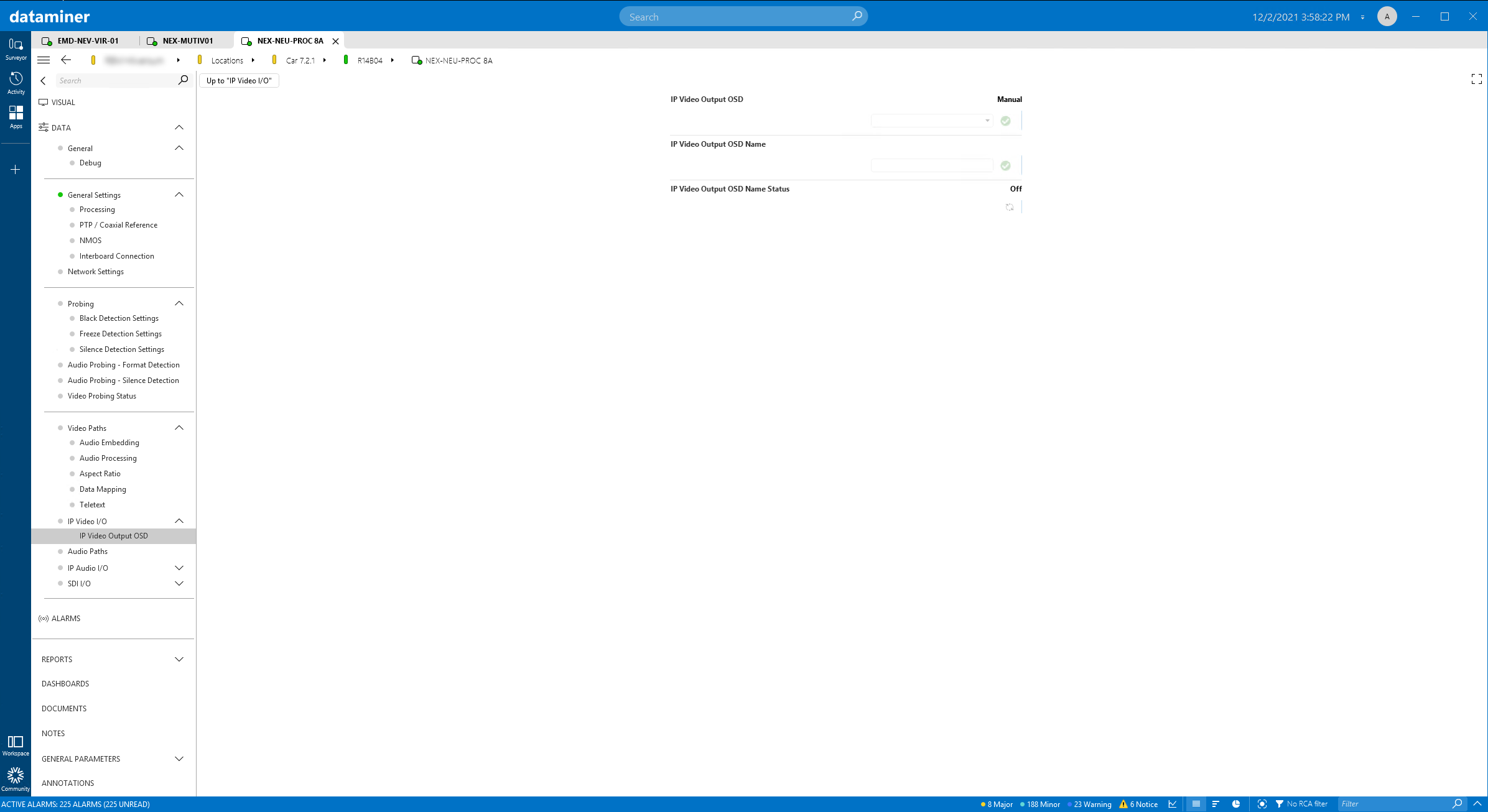Viewport: 1488px width, 812px height.
Task: Confirm the IP Video Output OSD value
Action: 1005,121
